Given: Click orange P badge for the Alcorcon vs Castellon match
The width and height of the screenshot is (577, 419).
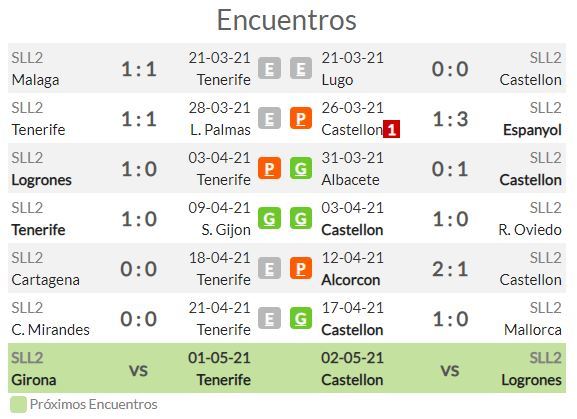Looking at the screenshot, I should tap(301, 269).
